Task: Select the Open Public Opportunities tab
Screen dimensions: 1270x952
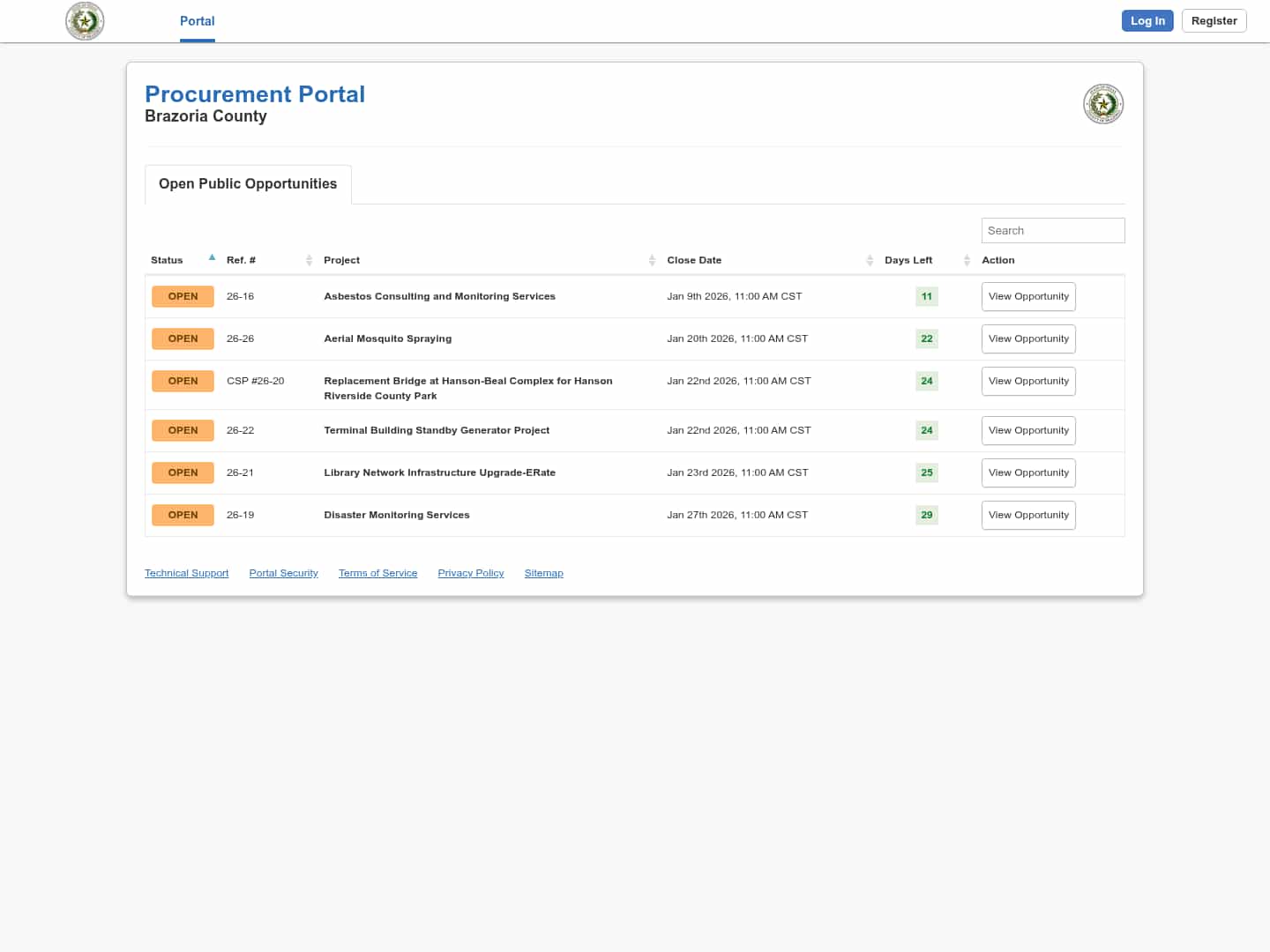Action: [248, 184]
